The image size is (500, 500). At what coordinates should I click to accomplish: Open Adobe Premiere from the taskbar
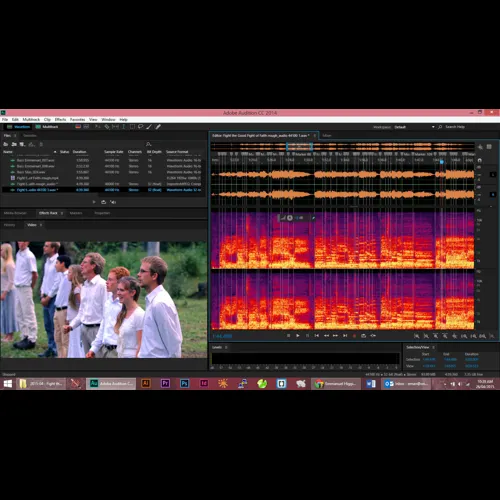click(165, 384)
